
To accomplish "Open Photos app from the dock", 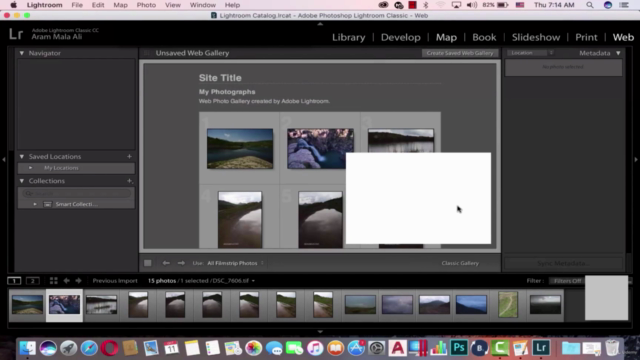I will point(253,348).
